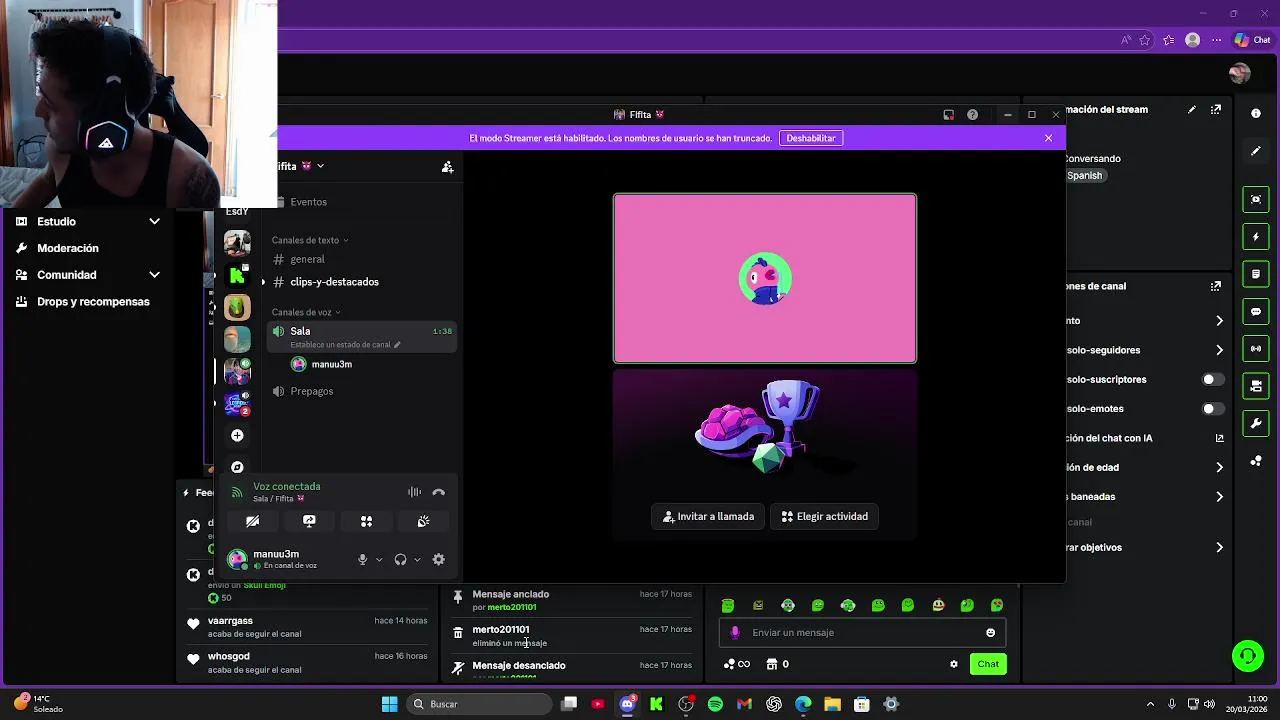Open Discord user settings gear
Image resolution: width=1280 pixels, height=720 pixels.
(438, 560)
